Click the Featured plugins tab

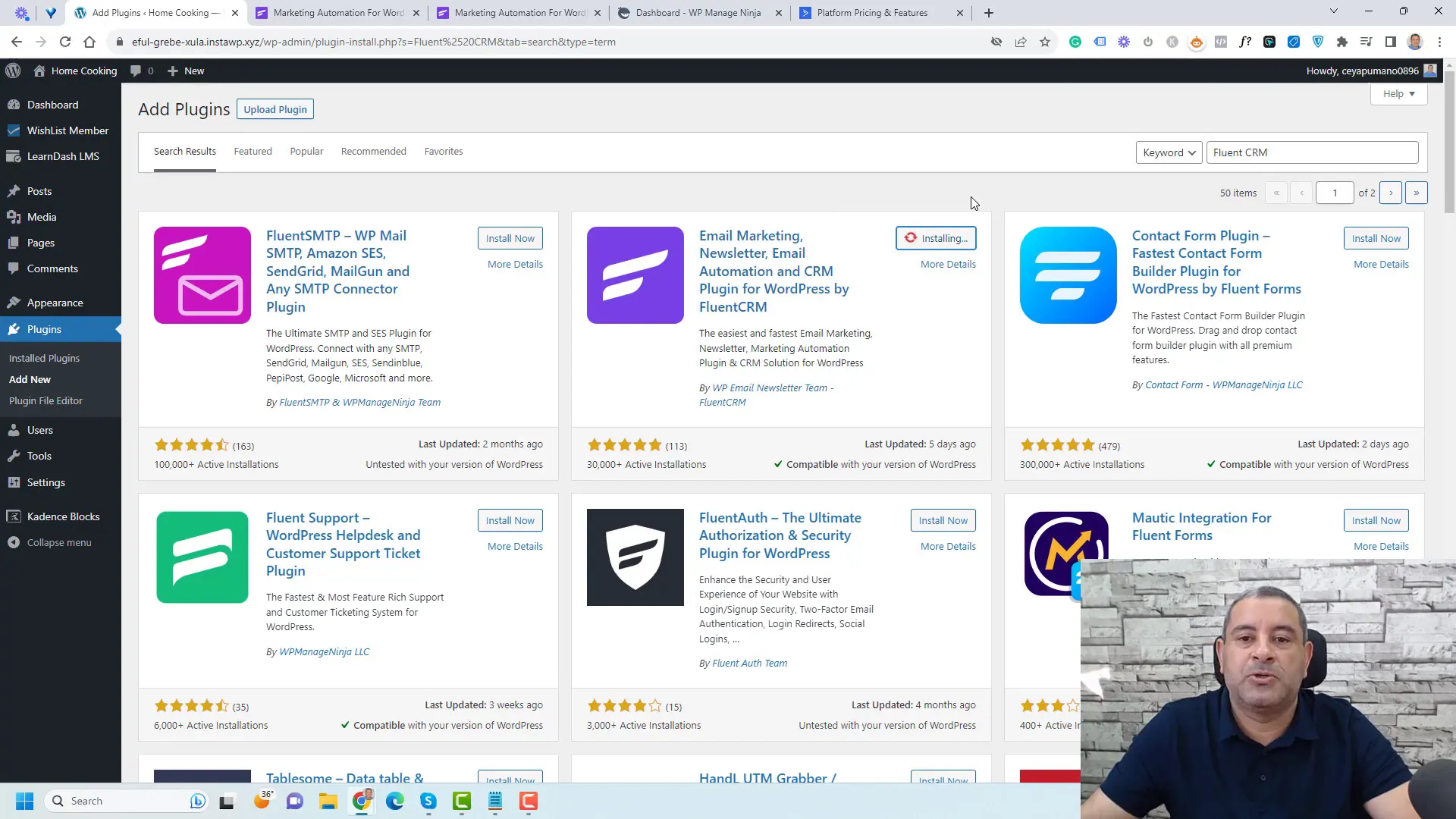[253, 151]
